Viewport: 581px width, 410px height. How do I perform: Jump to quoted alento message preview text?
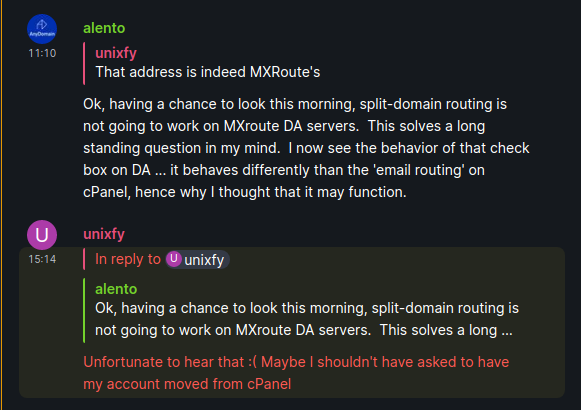point(307,319)
